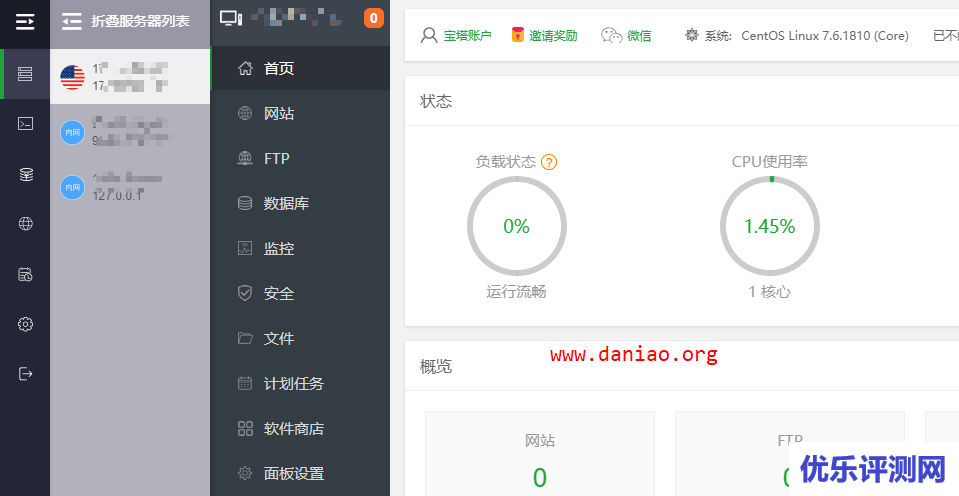
Task: Collapse the server list (折叠服务器列表)
Action: pyautogui.click(x=126, y=21)
